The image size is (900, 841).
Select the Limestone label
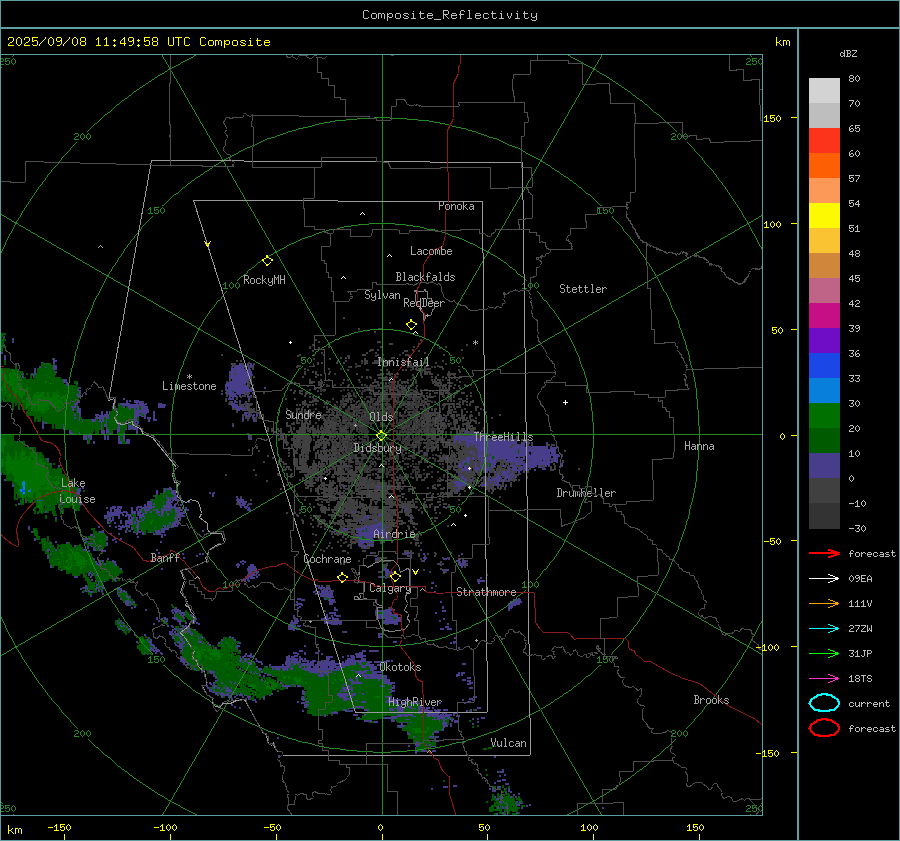pyautogui.click(x=189, y=386)
